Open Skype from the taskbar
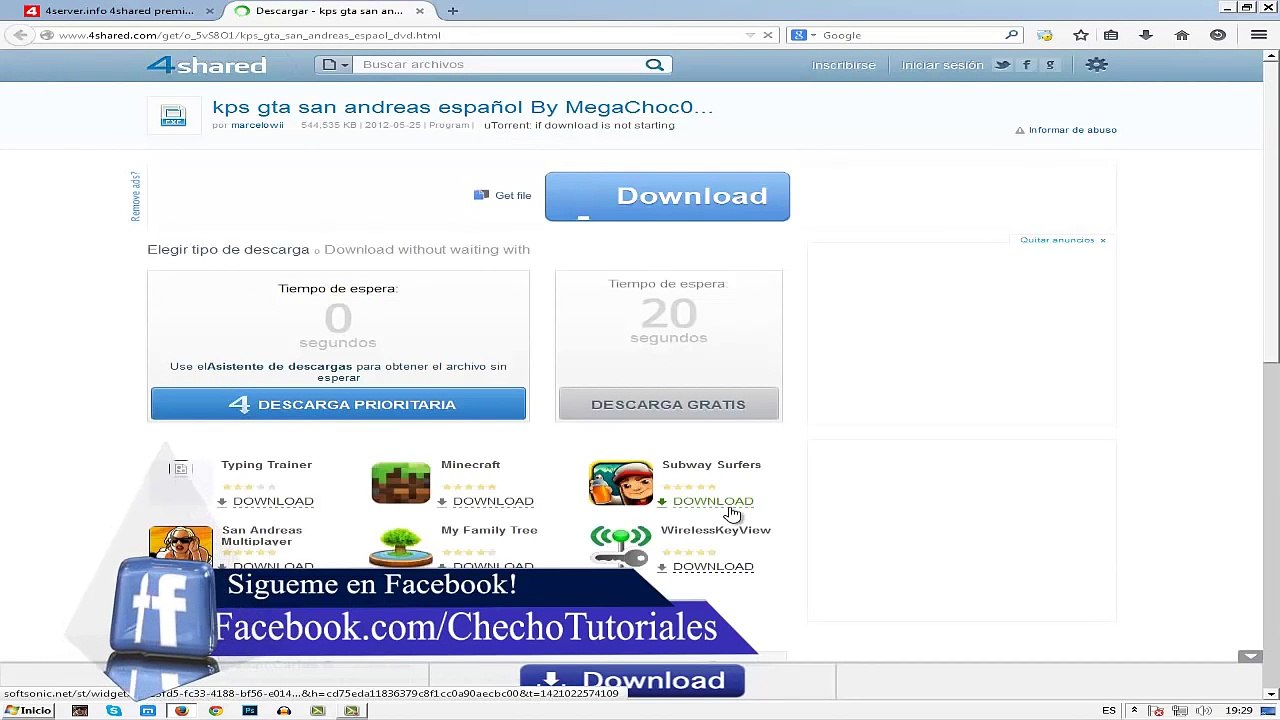 tap(114, 711)
